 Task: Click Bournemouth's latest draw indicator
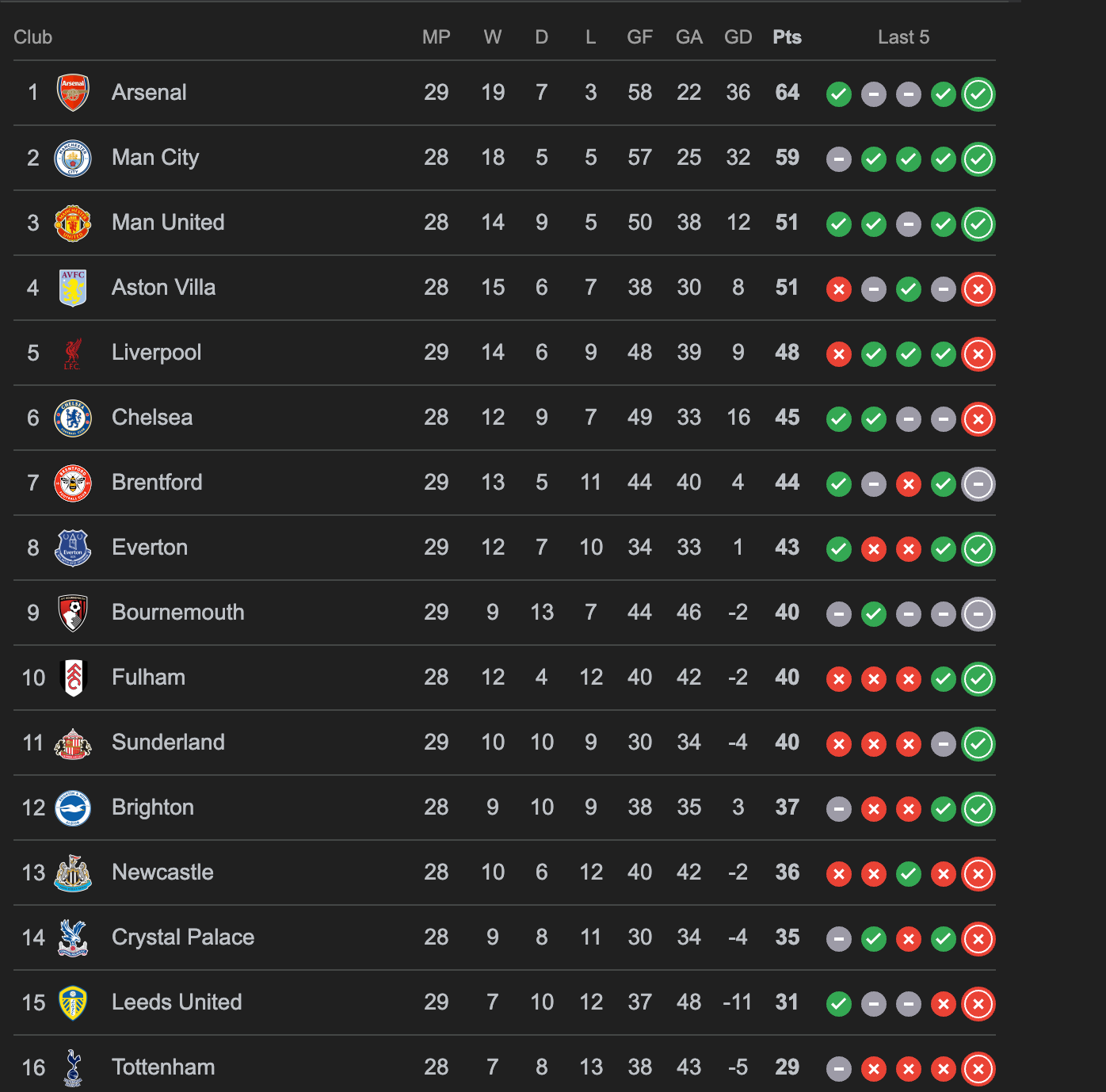tap(978, 613)
